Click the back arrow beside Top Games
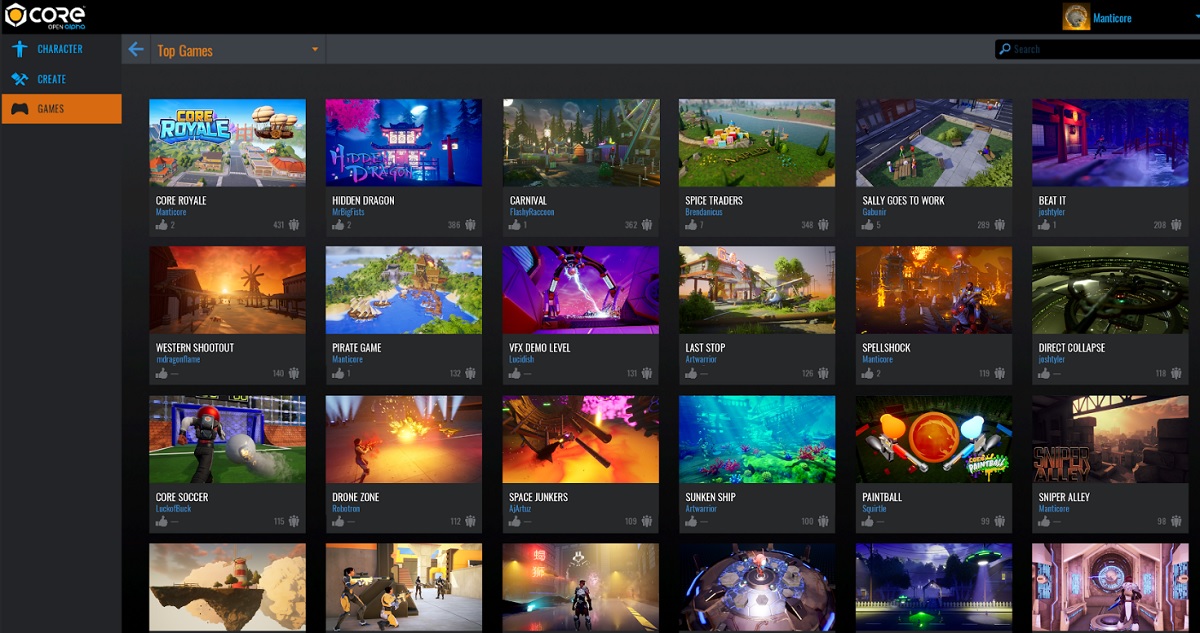1200x633 pixels. [137, 50]
